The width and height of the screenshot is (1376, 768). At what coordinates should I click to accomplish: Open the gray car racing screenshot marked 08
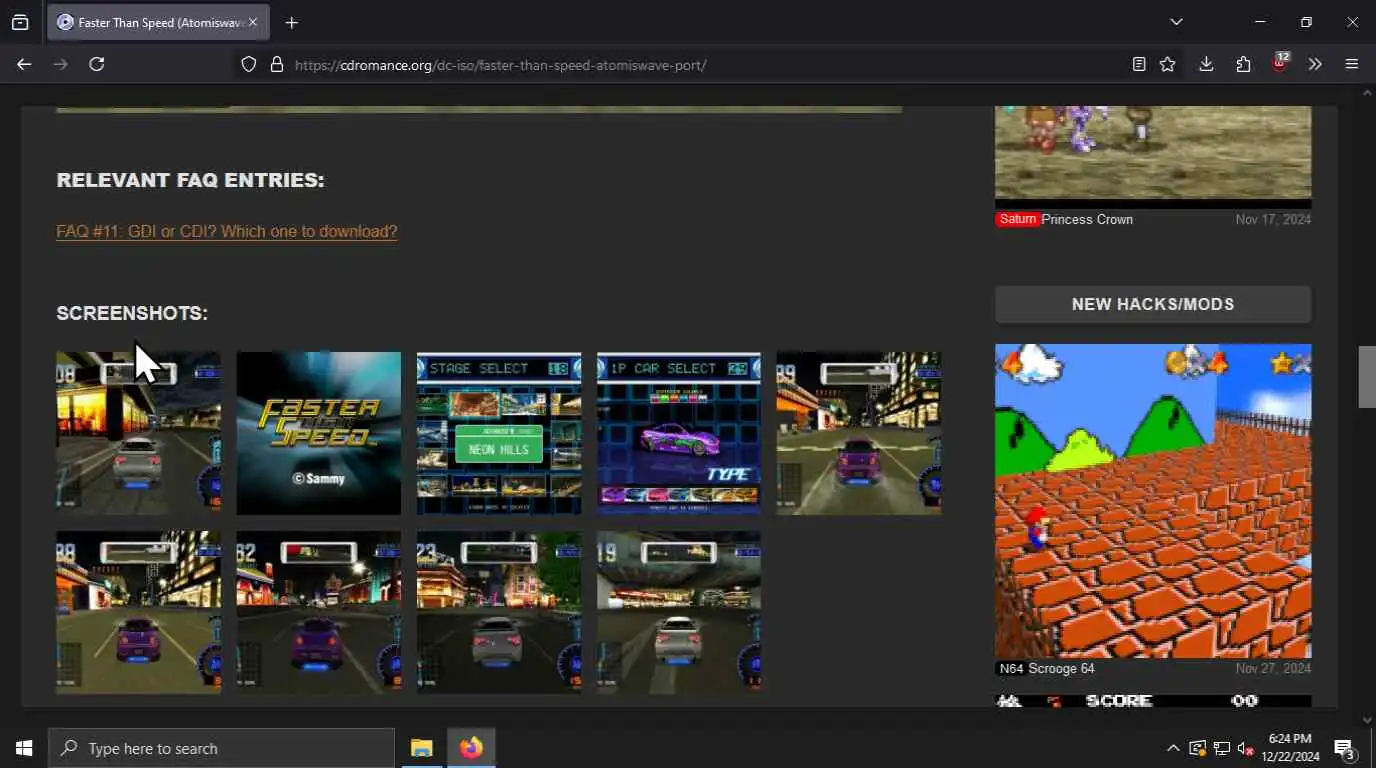(138, 433)
